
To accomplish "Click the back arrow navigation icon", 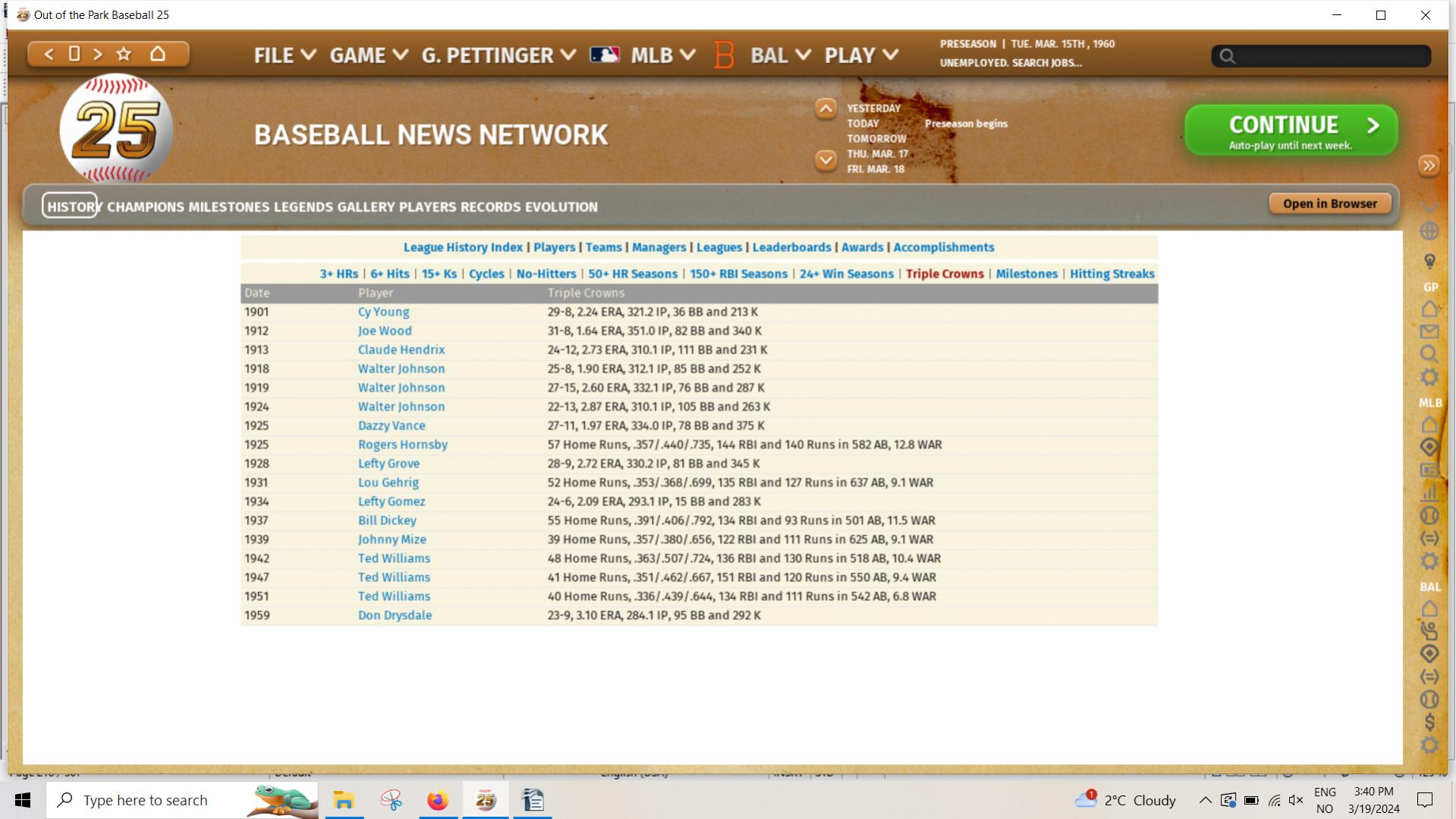I will click(49, 54).
